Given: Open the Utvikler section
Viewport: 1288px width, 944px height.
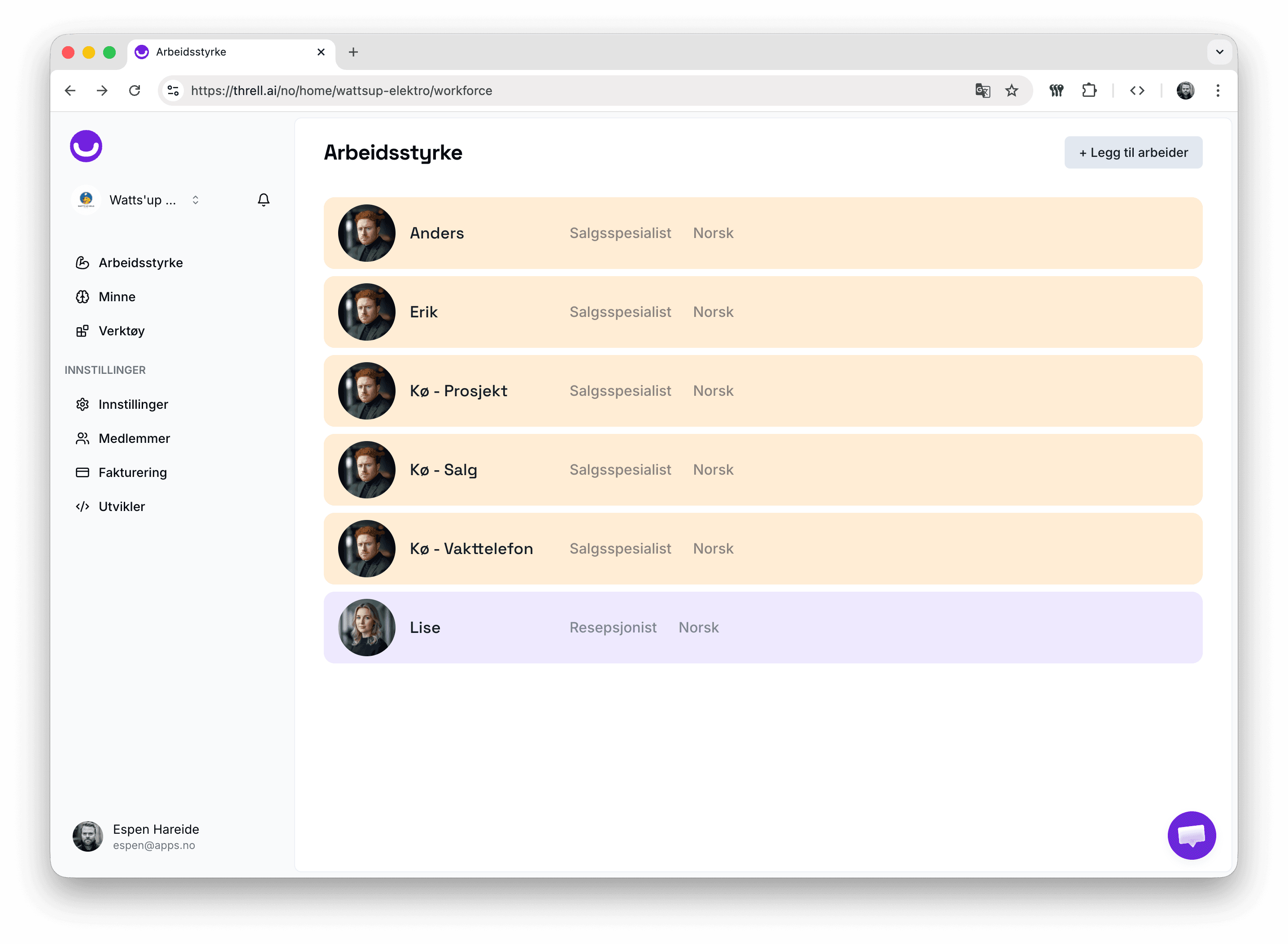Looking at the screenshot, I should point(121,507).
